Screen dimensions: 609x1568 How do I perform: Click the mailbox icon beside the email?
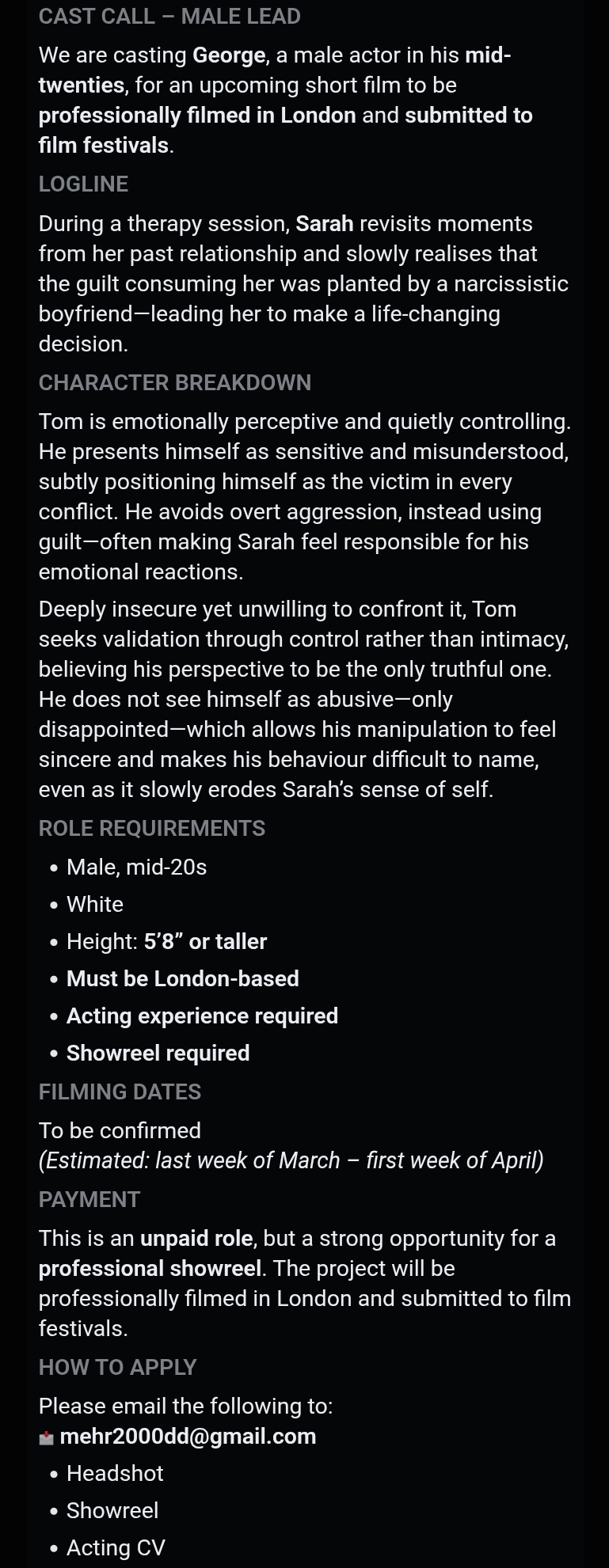(x=47, y=1437)
